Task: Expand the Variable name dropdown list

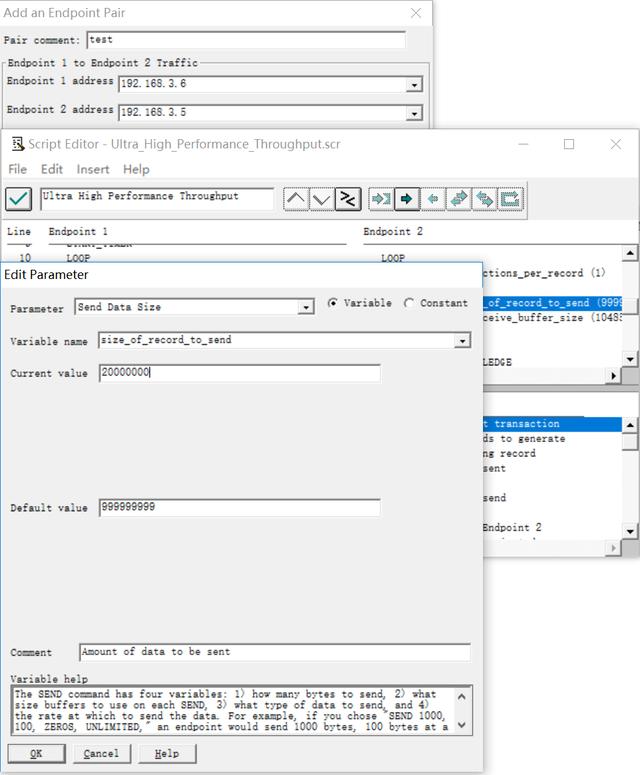Action: coord(462,341)
